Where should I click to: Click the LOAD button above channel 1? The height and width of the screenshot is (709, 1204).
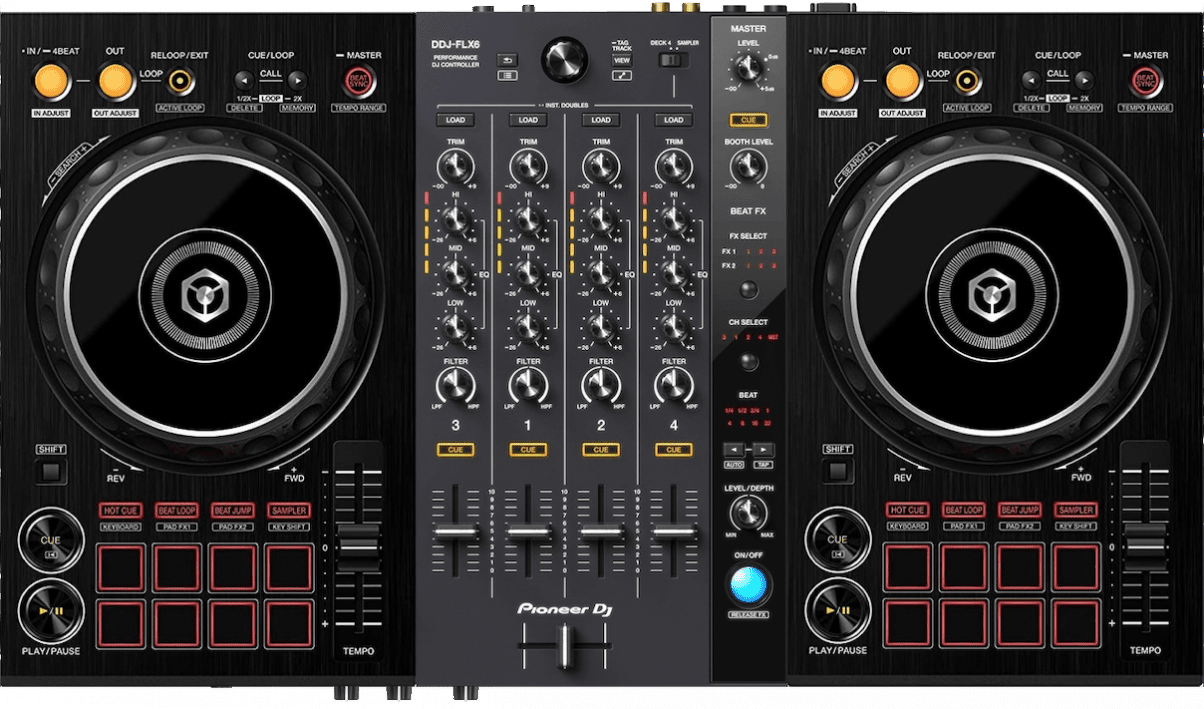tap(527, 120)
